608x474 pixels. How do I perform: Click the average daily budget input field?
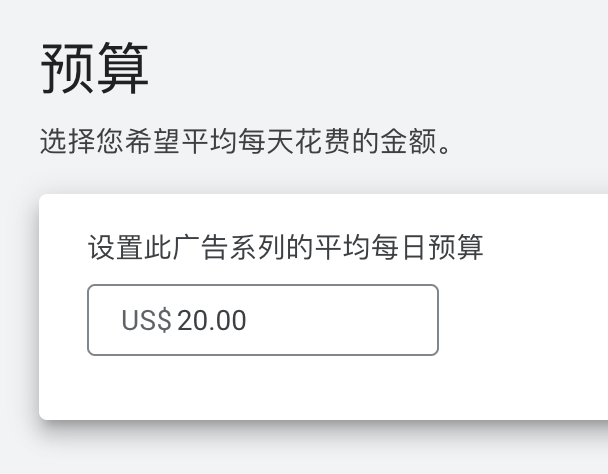262,320
